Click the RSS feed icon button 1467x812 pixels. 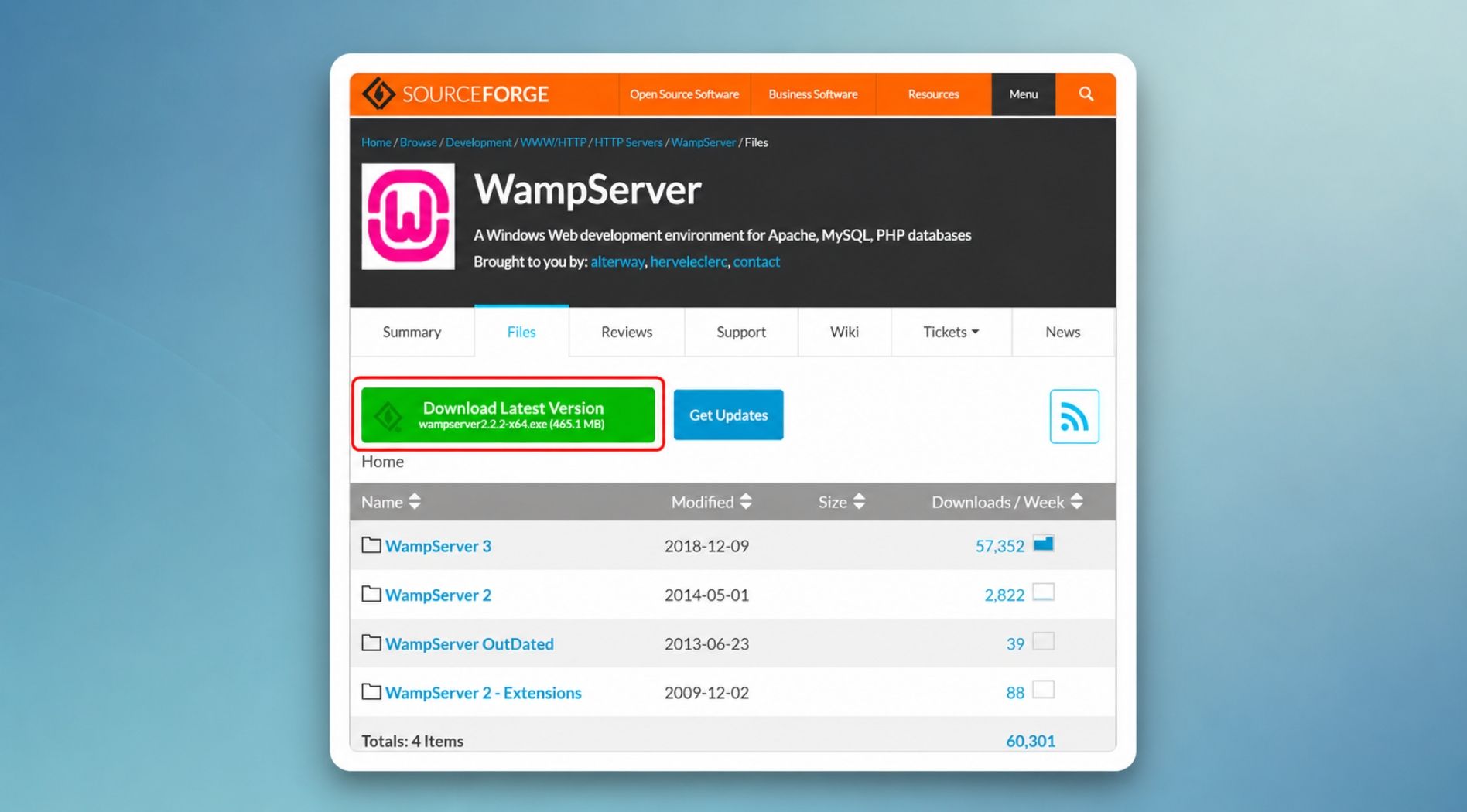coord(1074,416)
